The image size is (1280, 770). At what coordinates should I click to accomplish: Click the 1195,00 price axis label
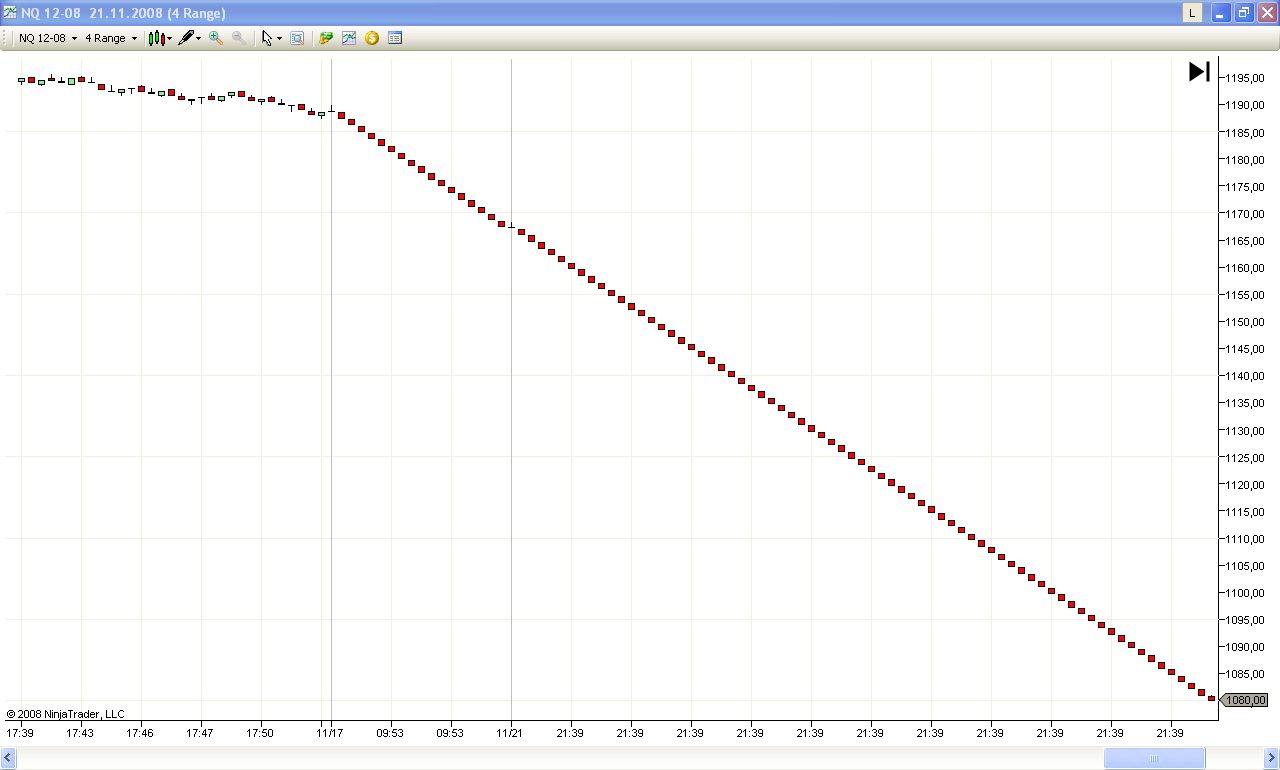click(1246, 78)
